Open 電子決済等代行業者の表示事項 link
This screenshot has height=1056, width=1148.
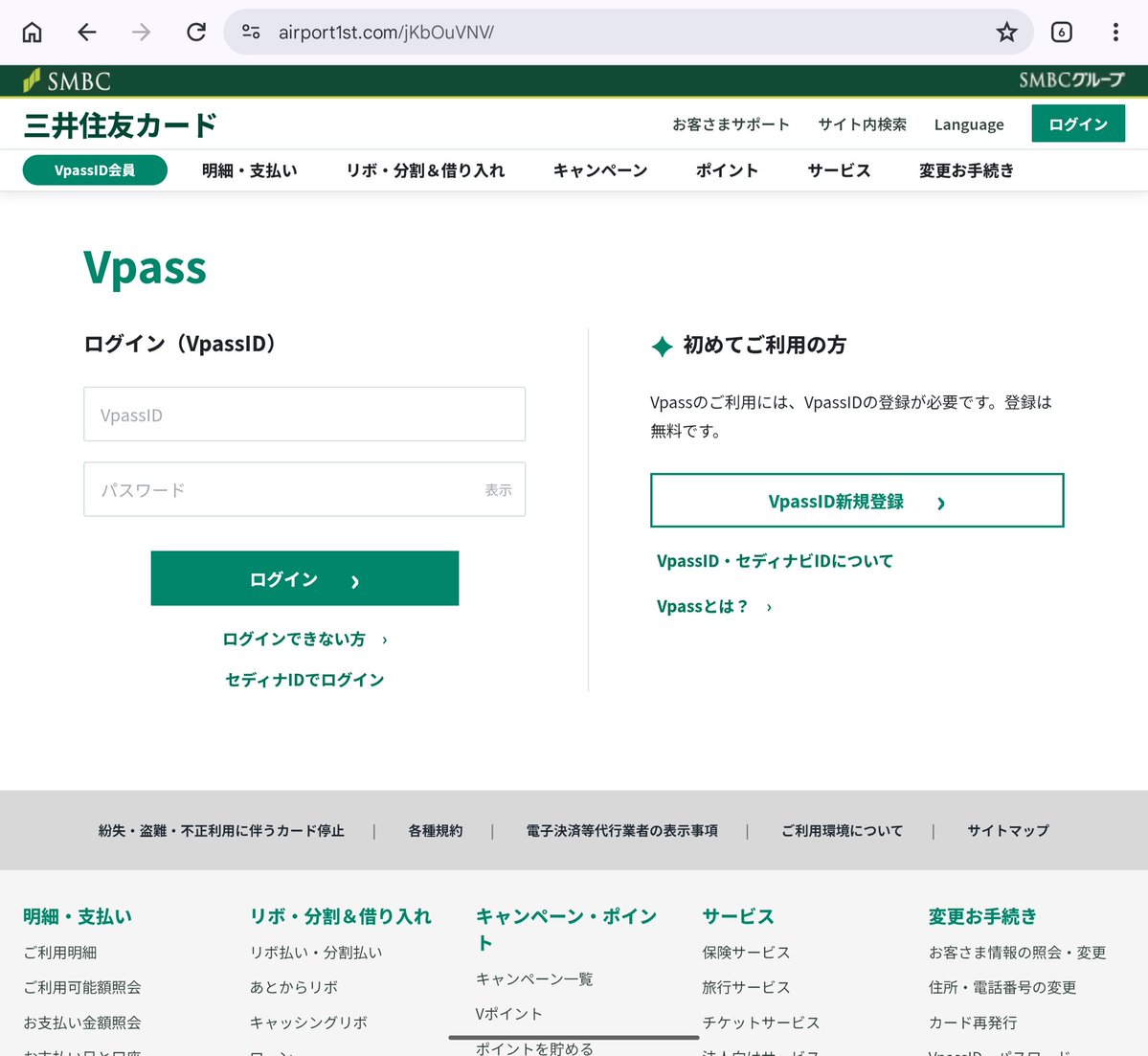(621, 830)
